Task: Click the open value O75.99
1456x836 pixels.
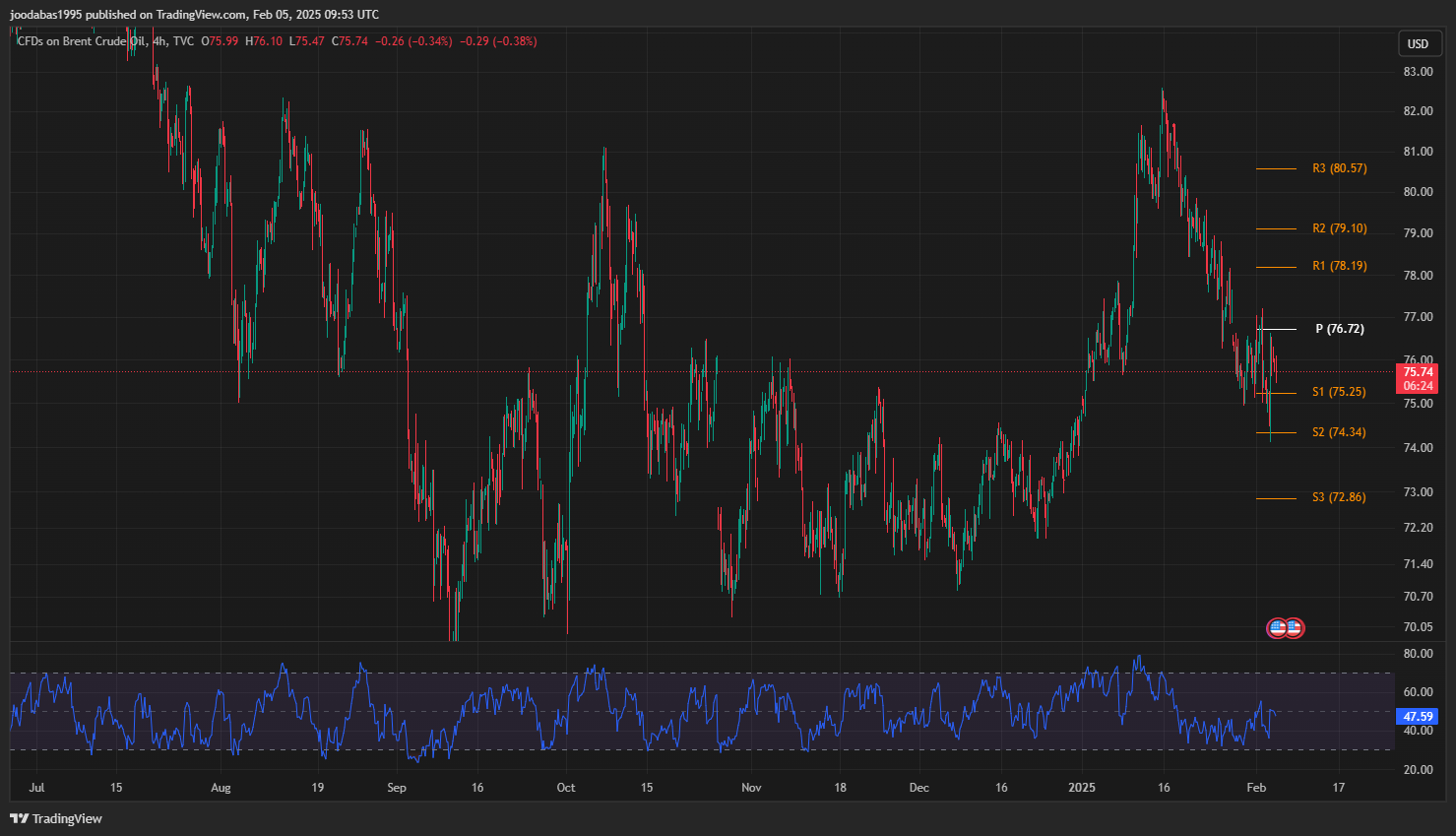Action: click(220, 41)
